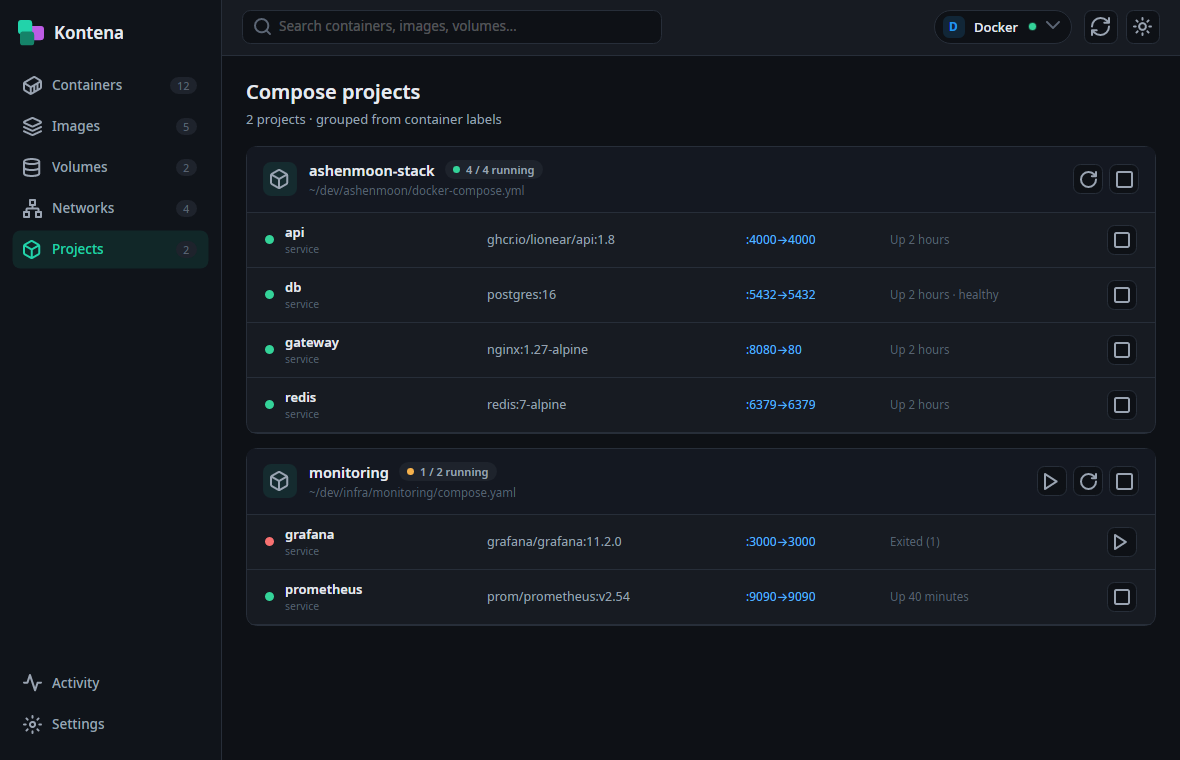Click the Up 2 hours · healthy status

[944, 294]
